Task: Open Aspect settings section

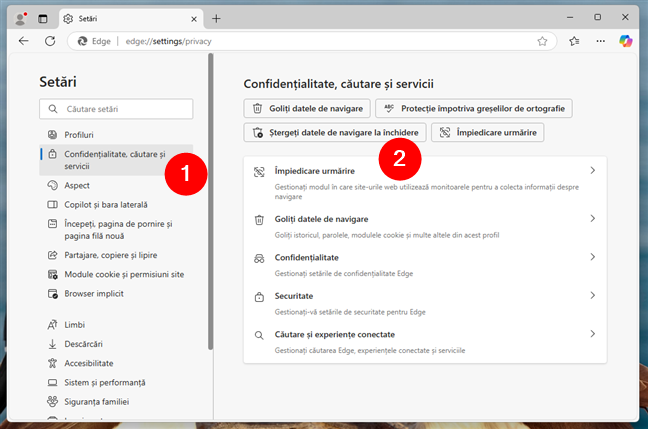Action: (x=116, y=185)
